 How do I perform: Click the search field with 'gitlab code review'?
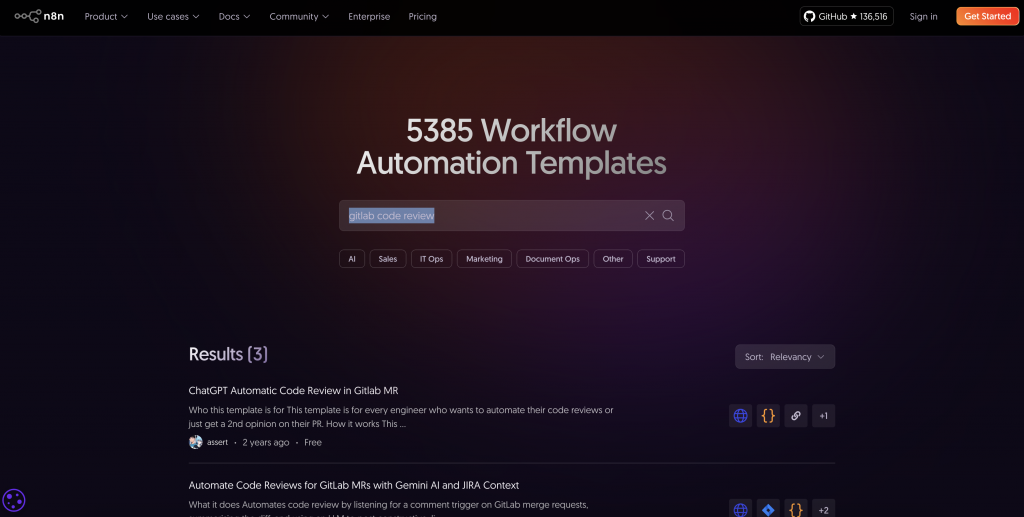pos(511,215)
